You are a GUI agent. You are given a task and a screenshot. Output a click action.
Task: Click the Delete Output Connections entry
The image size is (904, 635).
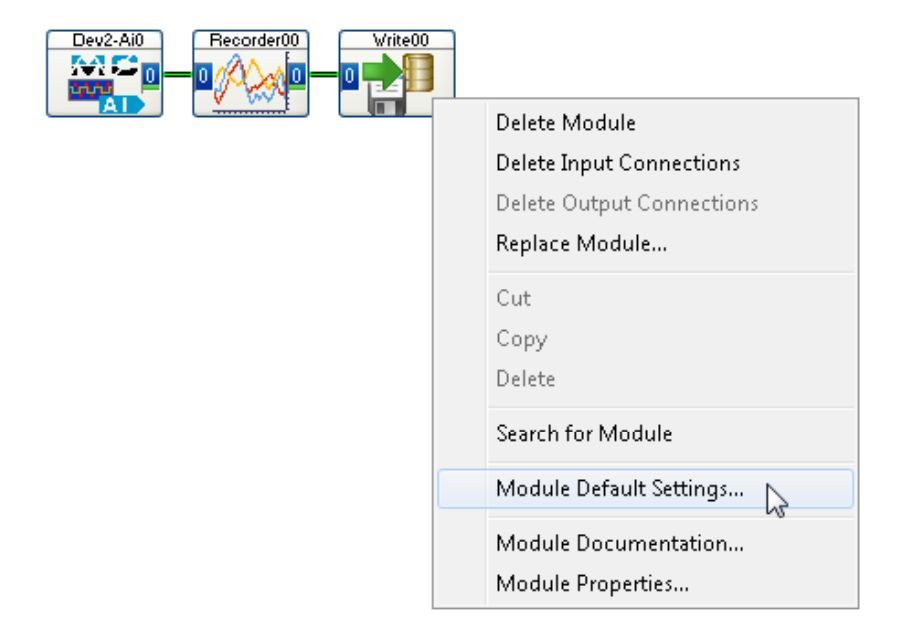(626, 203)
